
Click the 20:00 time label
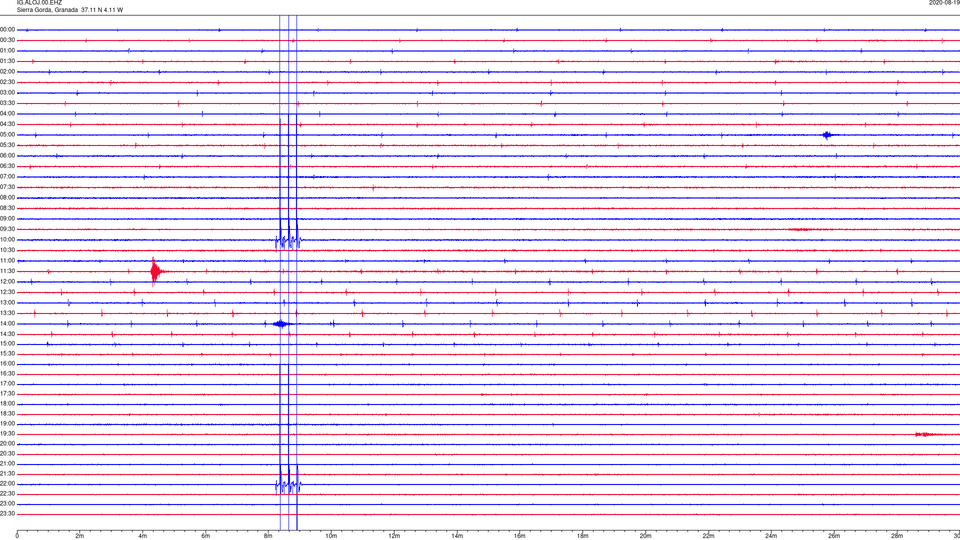(x=8, y=444)
